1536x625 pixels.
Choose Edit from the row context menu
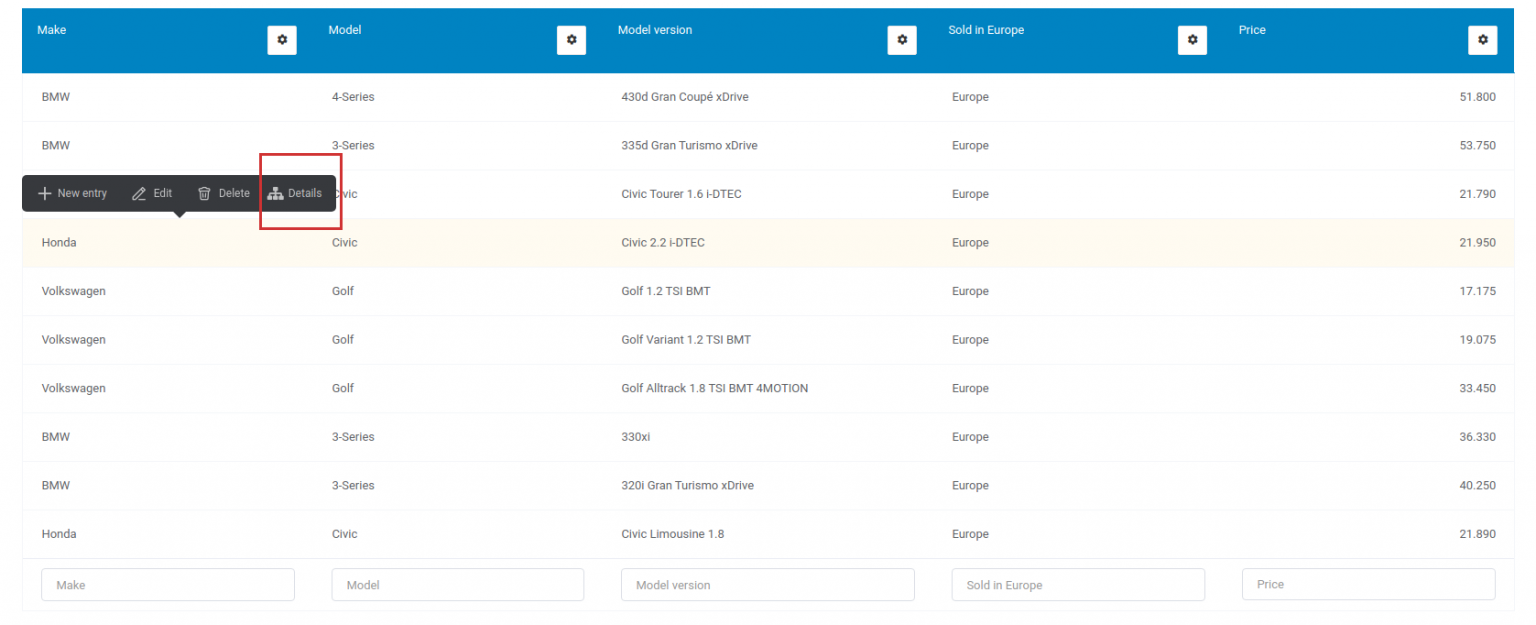tap(152, 193)
